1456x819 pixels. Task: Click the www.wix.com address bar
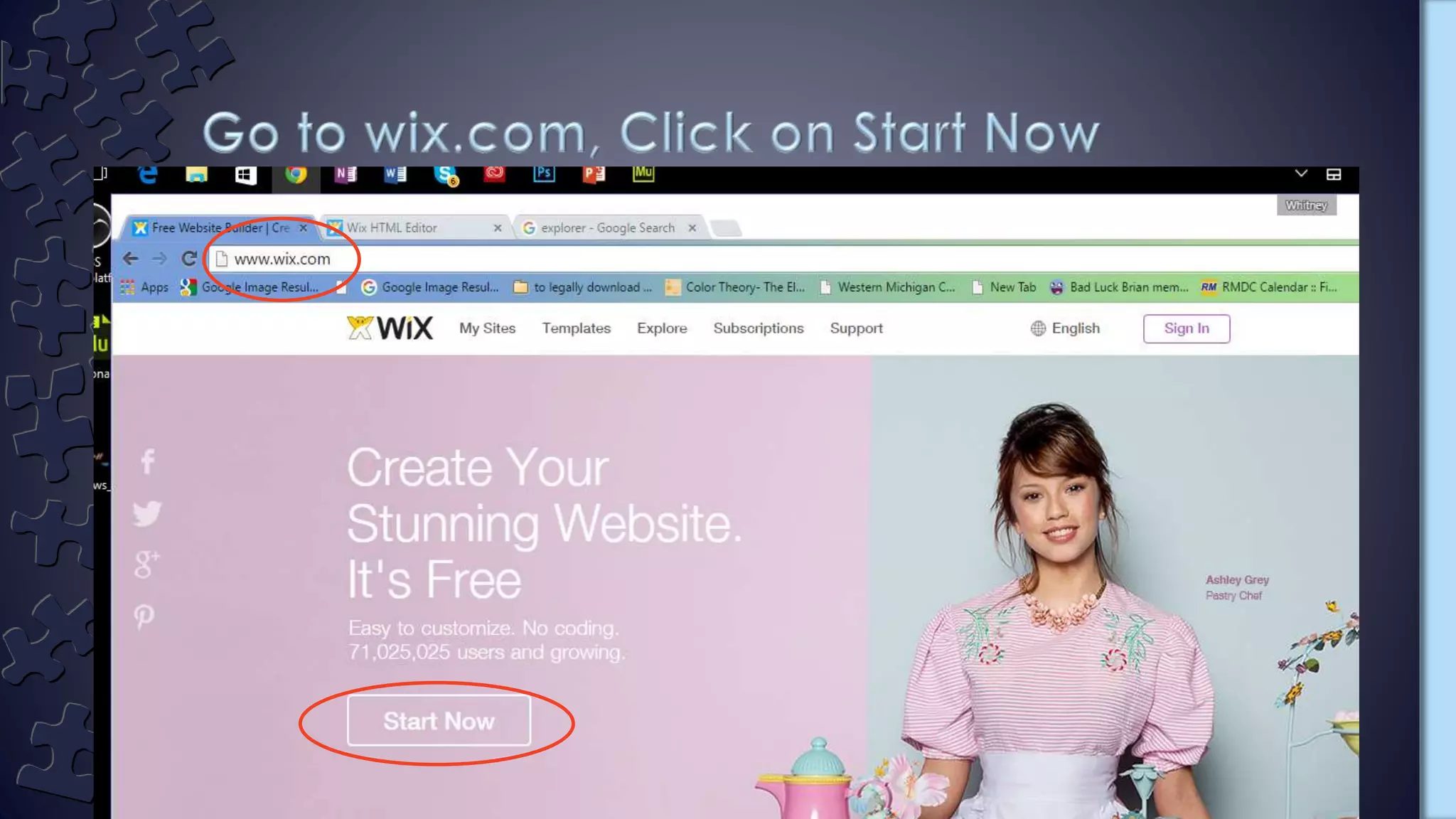tap(782, 259)
